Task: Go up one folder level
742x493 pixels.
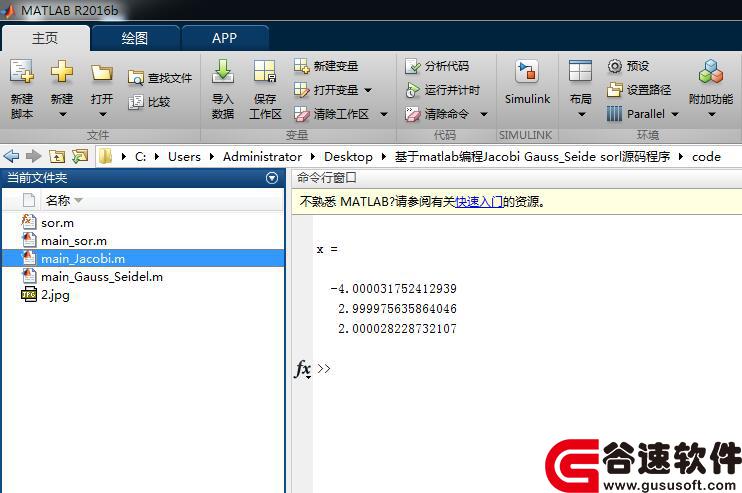Action: 57,156
